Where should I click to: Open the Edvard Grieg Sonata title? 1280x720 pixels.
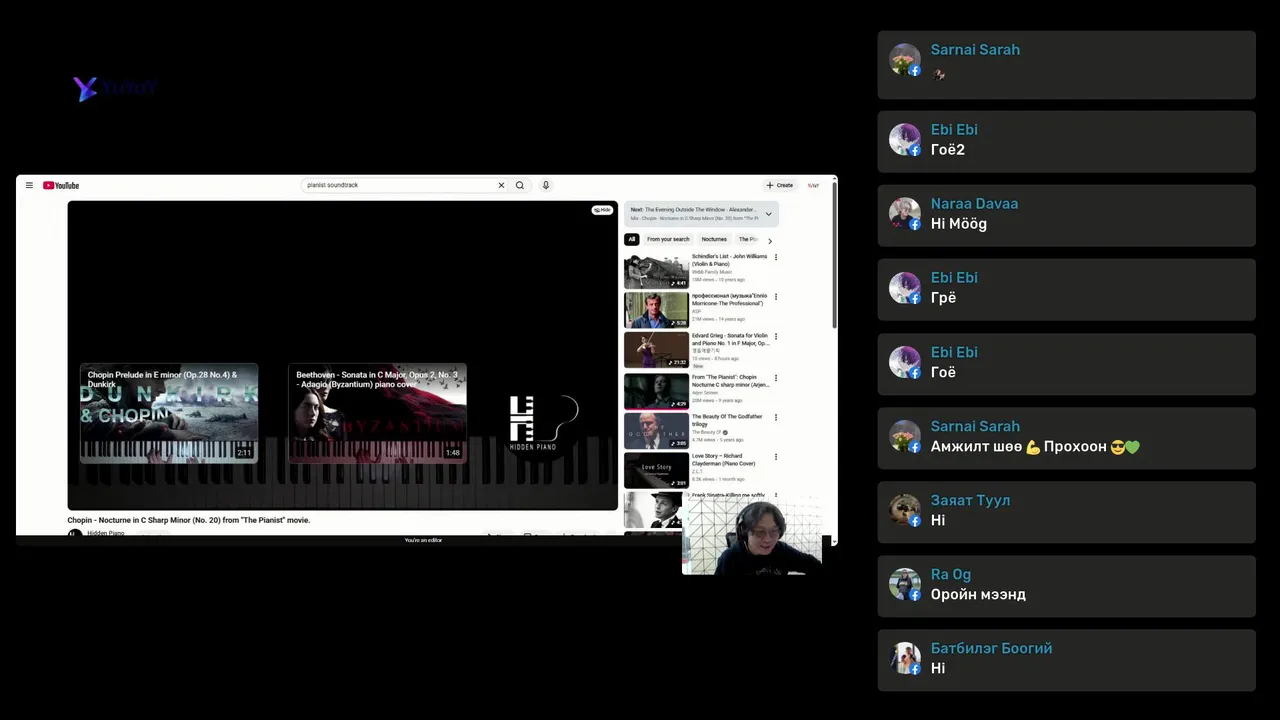pos(730,339)
